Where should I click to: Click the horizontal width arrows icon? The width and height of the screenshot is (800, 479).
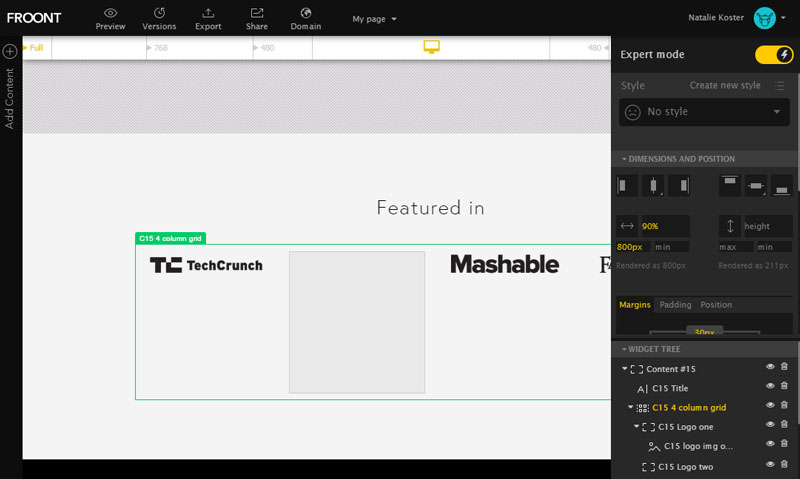pos(627,226)
